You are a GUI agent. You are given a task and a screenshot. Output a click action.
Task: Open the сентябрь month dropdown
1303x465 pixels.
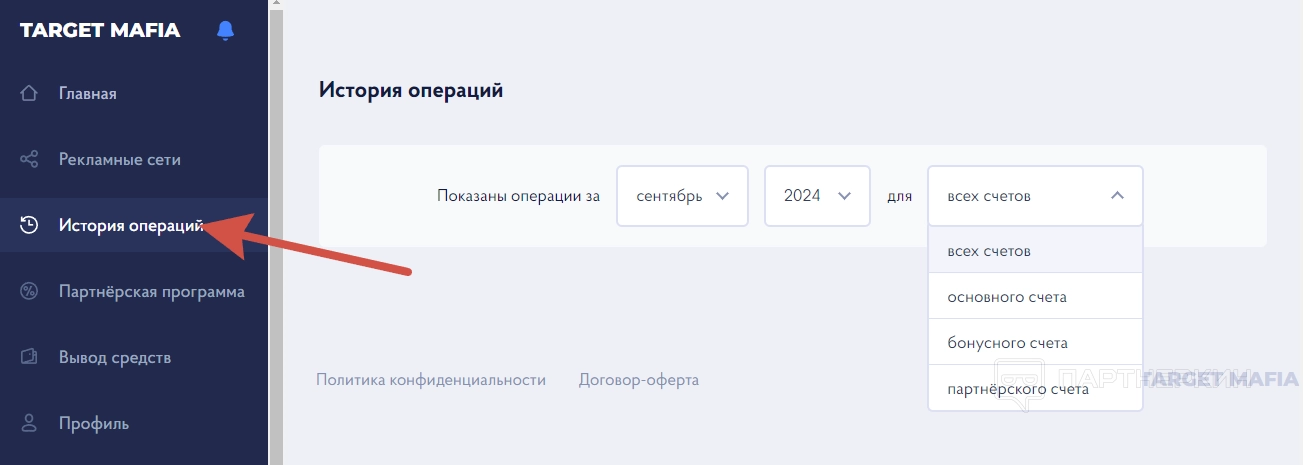point(682,196)
